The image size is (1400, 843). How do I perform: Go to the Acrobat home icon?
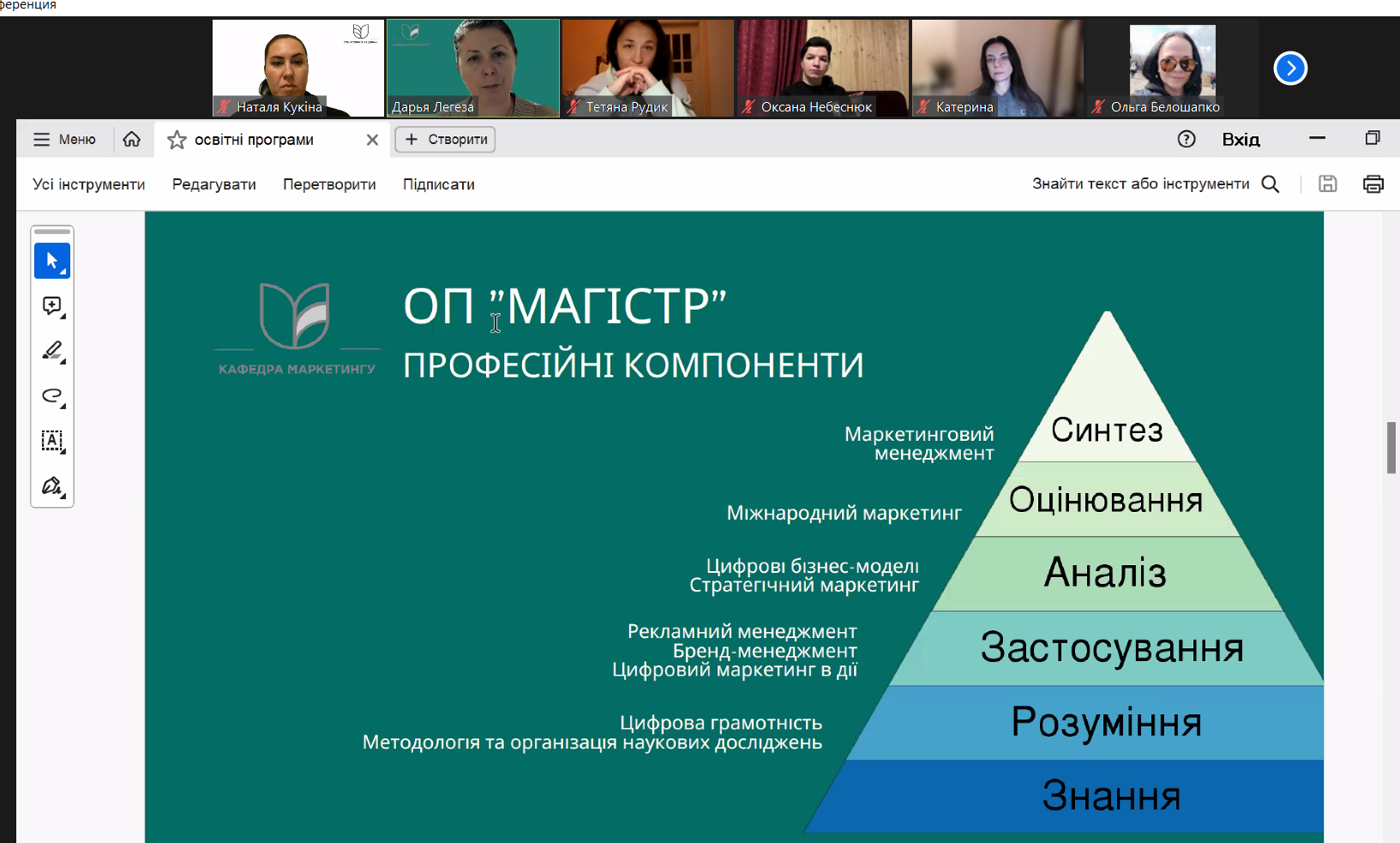click(x=132, y=139)
